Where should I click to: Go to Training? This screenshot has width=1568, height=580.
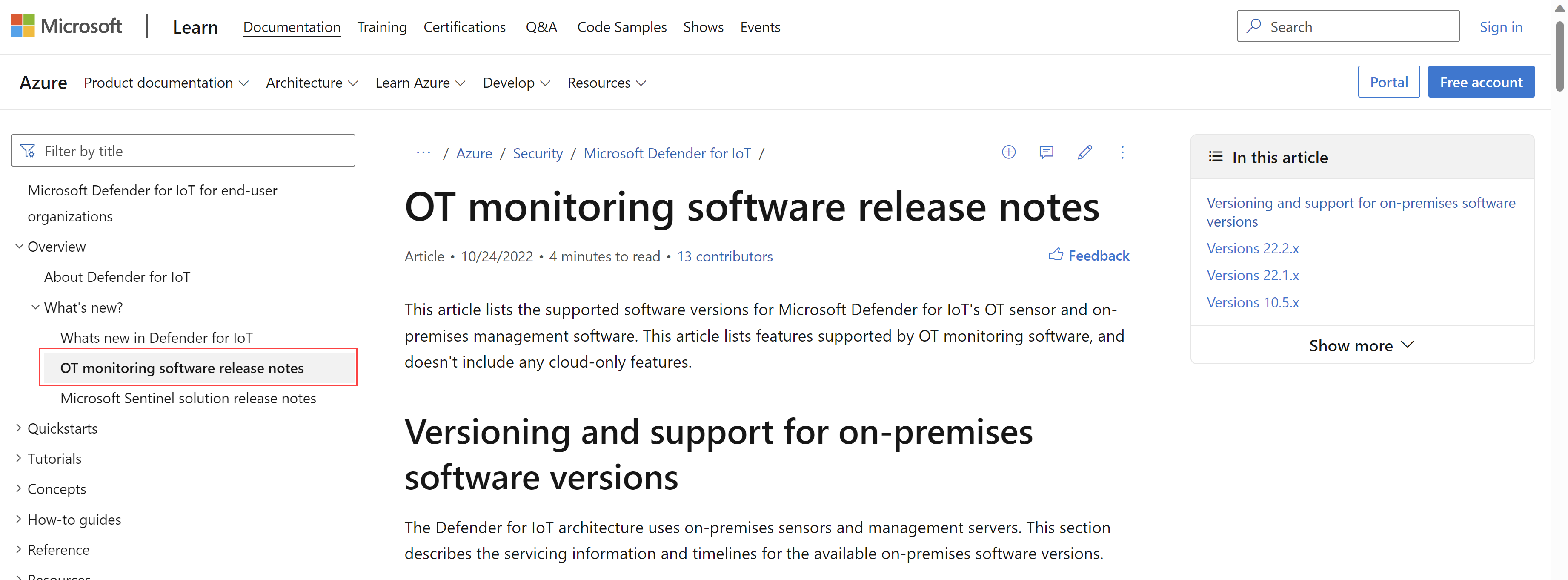[382, 27]
